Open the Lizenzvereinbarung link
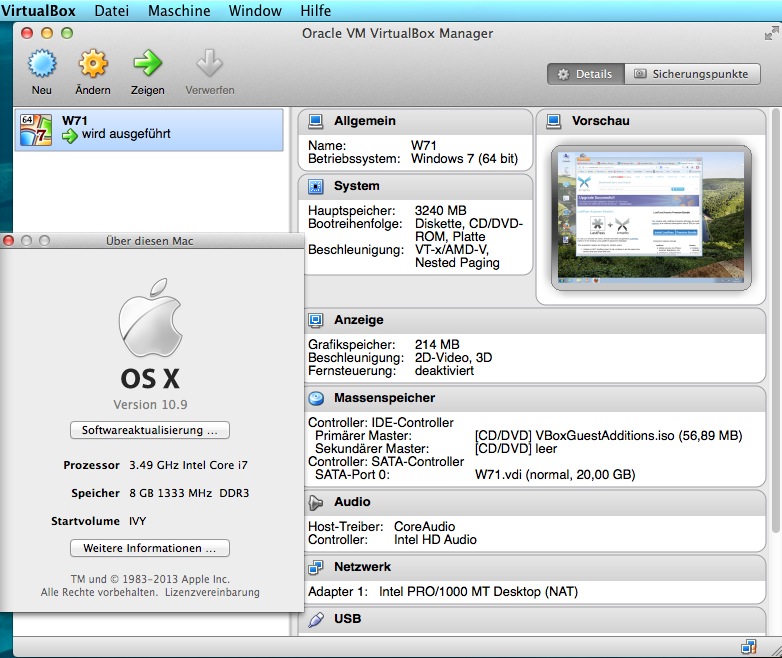Image resolution: width=782 pixels, height=658 pixels. (x=212, y=592)
